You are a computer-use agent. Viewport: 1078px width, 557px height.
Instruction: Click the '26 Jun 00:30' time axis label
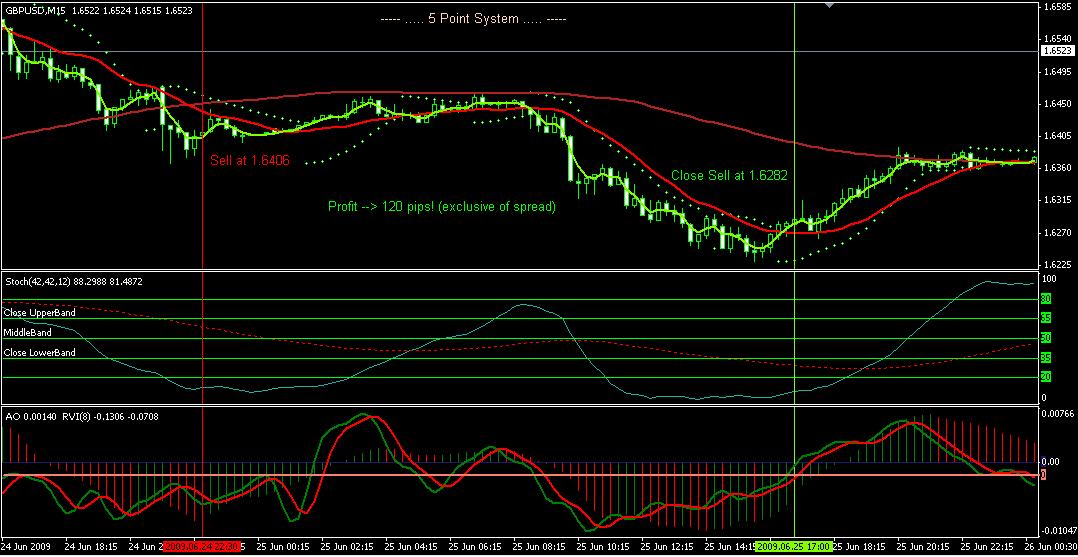coord(1053,545)
